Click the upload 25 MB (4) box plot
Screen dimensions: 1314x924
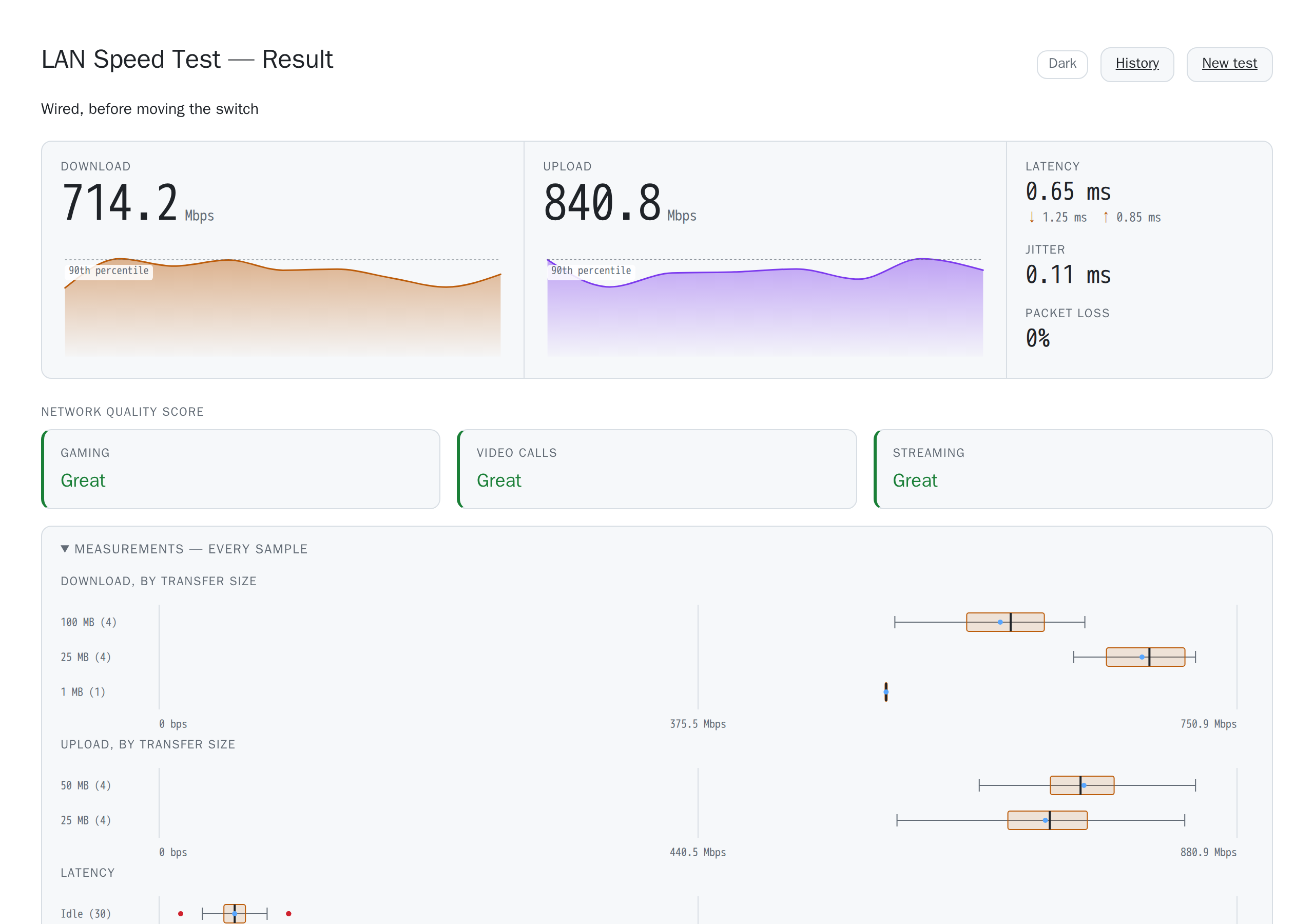1040,820
